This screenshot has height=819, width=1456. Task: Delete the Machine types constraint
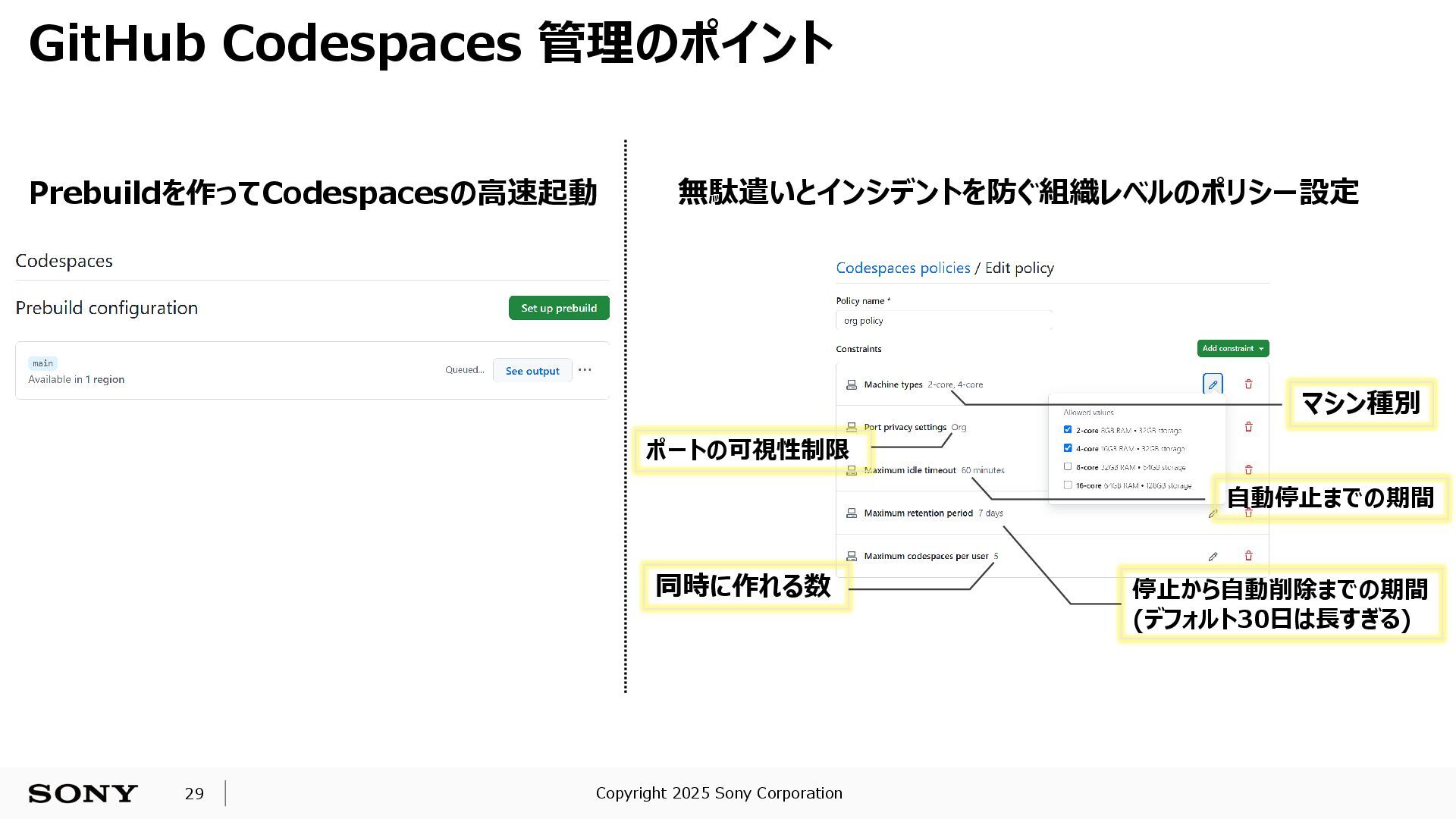pos(1248,384)
